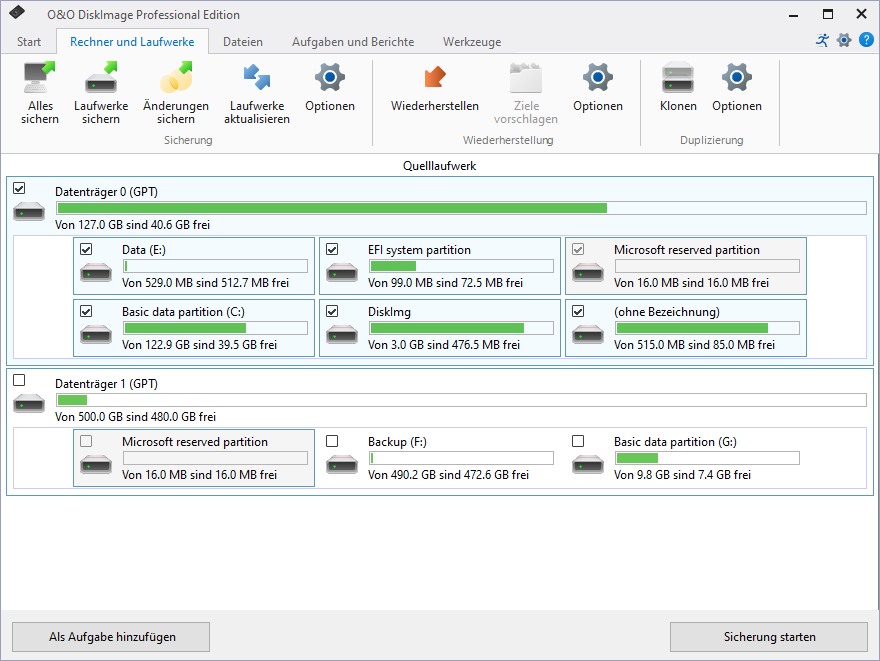Click the Klonen icon
Screen dimensions: 880x661
pyautogui.click(x=678, y=77)
